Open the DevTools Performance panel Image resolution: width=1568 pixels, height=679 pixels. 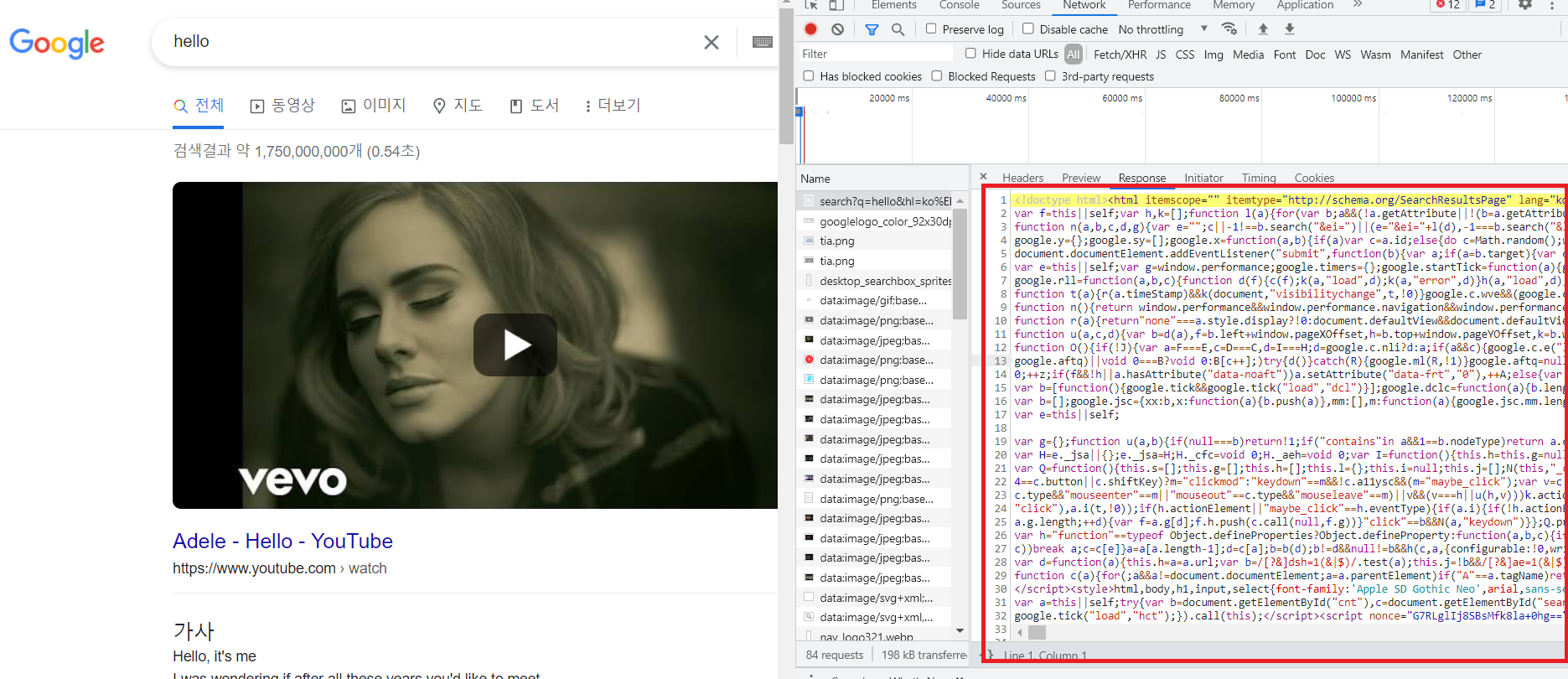click(1159, 5)
